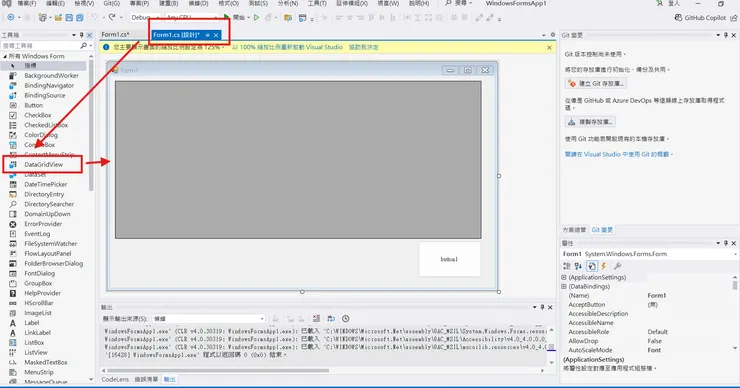Pin the toolbox panel with pushpin
The height and width of the screenshot is (388, 740).
tap(81, 35)
